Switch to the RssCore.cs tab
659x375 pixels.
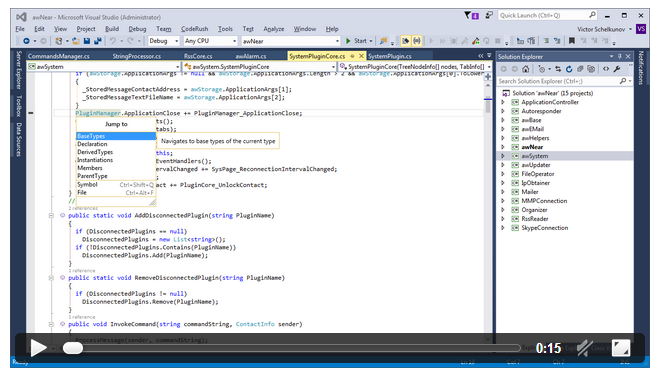[x=198, y=56]
